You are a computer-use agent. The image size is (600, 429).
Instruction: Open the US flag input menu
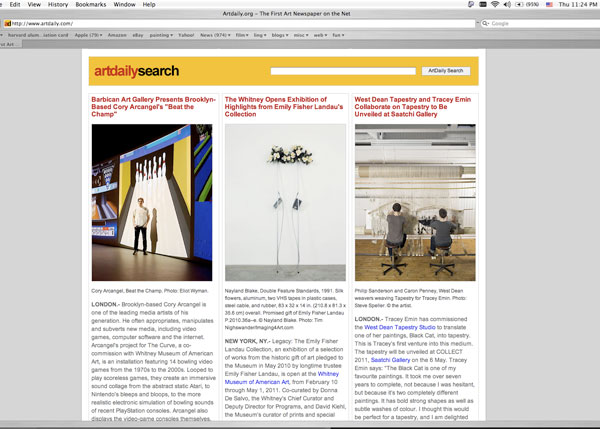549,5
